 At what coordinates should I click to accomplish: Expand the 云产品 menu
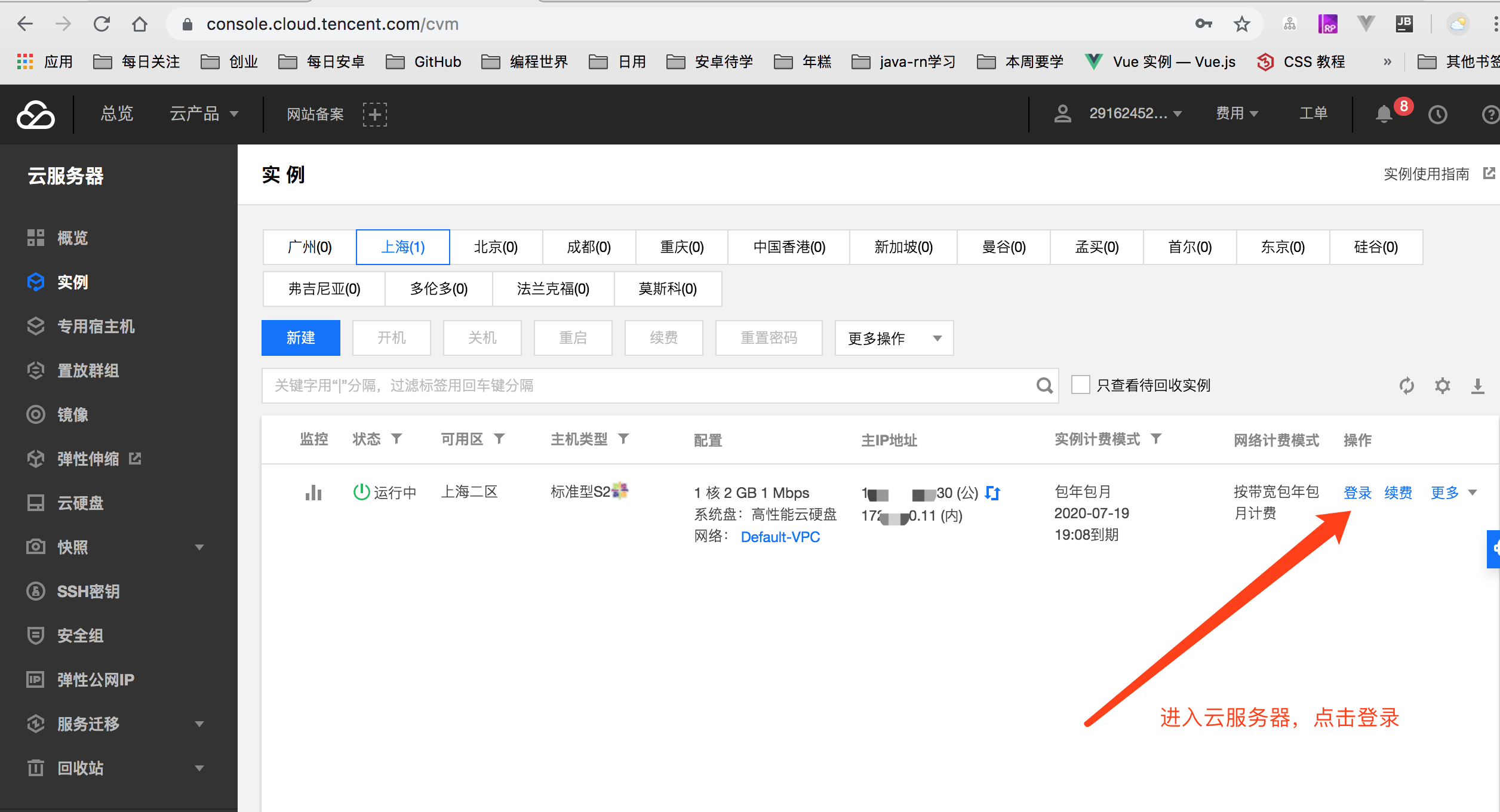click(204, 114)
